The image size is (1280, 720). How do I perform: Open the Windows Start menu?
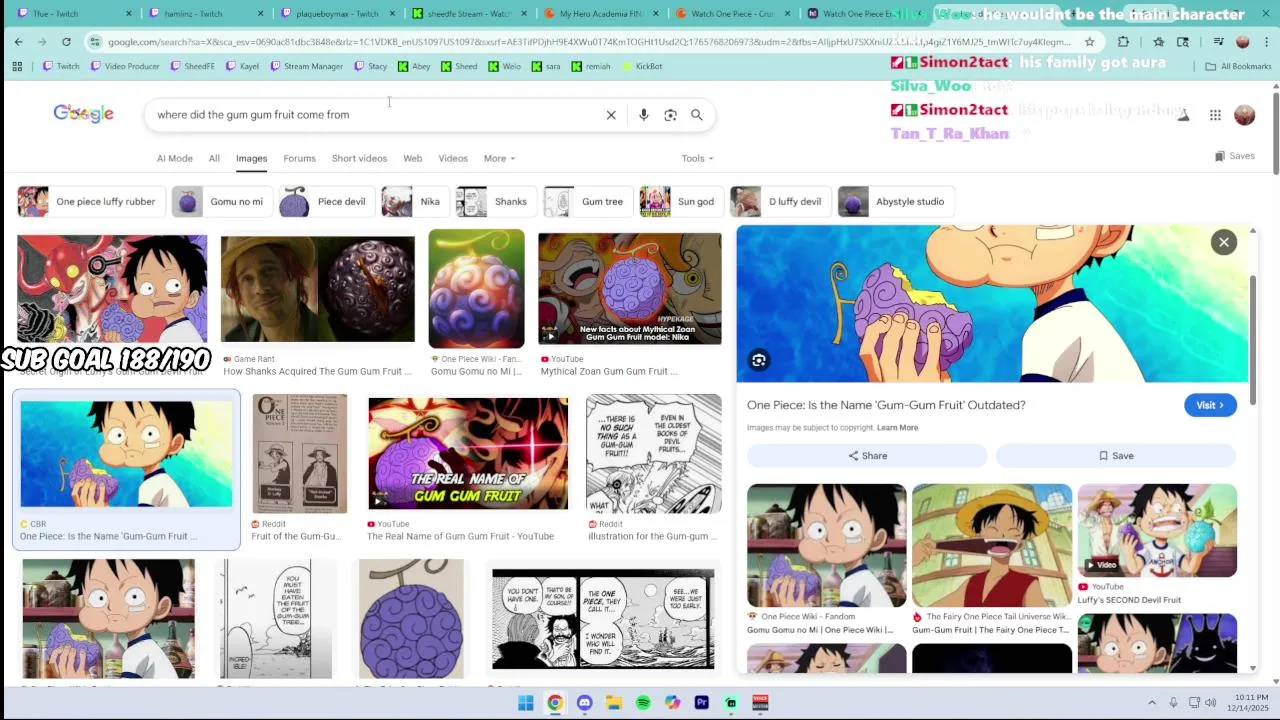pyautogui.click(x=526, y=703)
